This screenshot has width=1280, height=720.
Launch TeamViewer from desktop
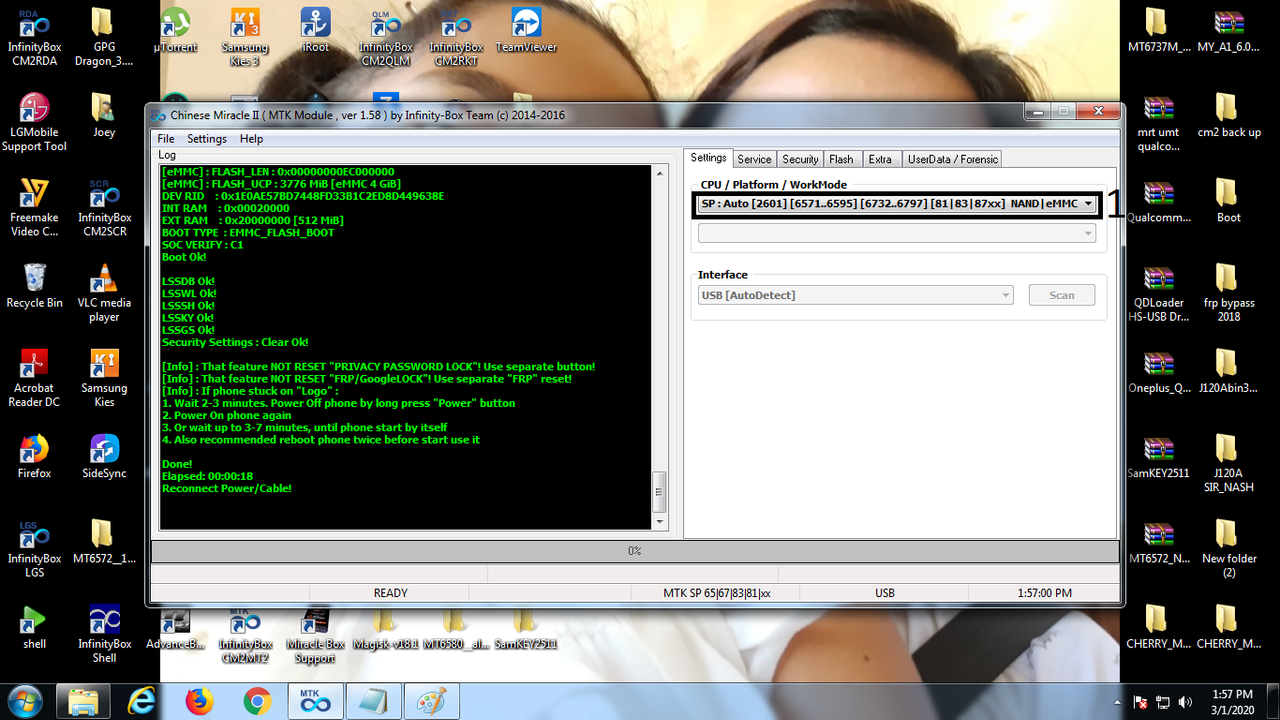526,30
